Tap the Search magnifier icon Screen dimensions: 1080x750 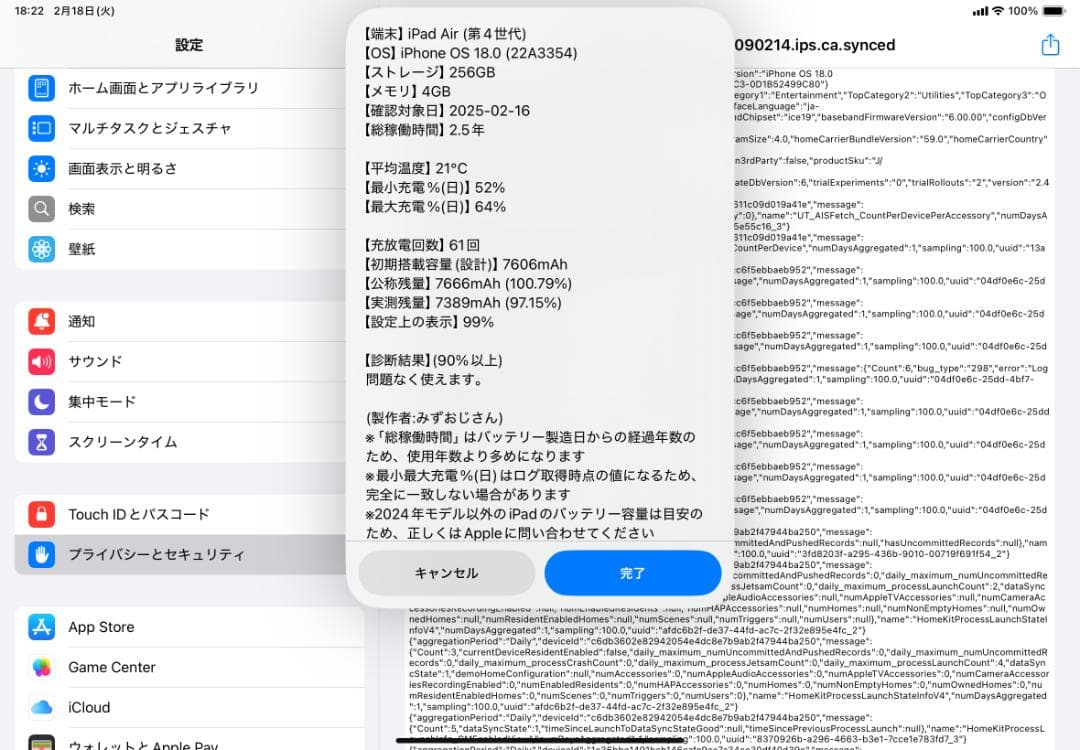click(42, 208)
